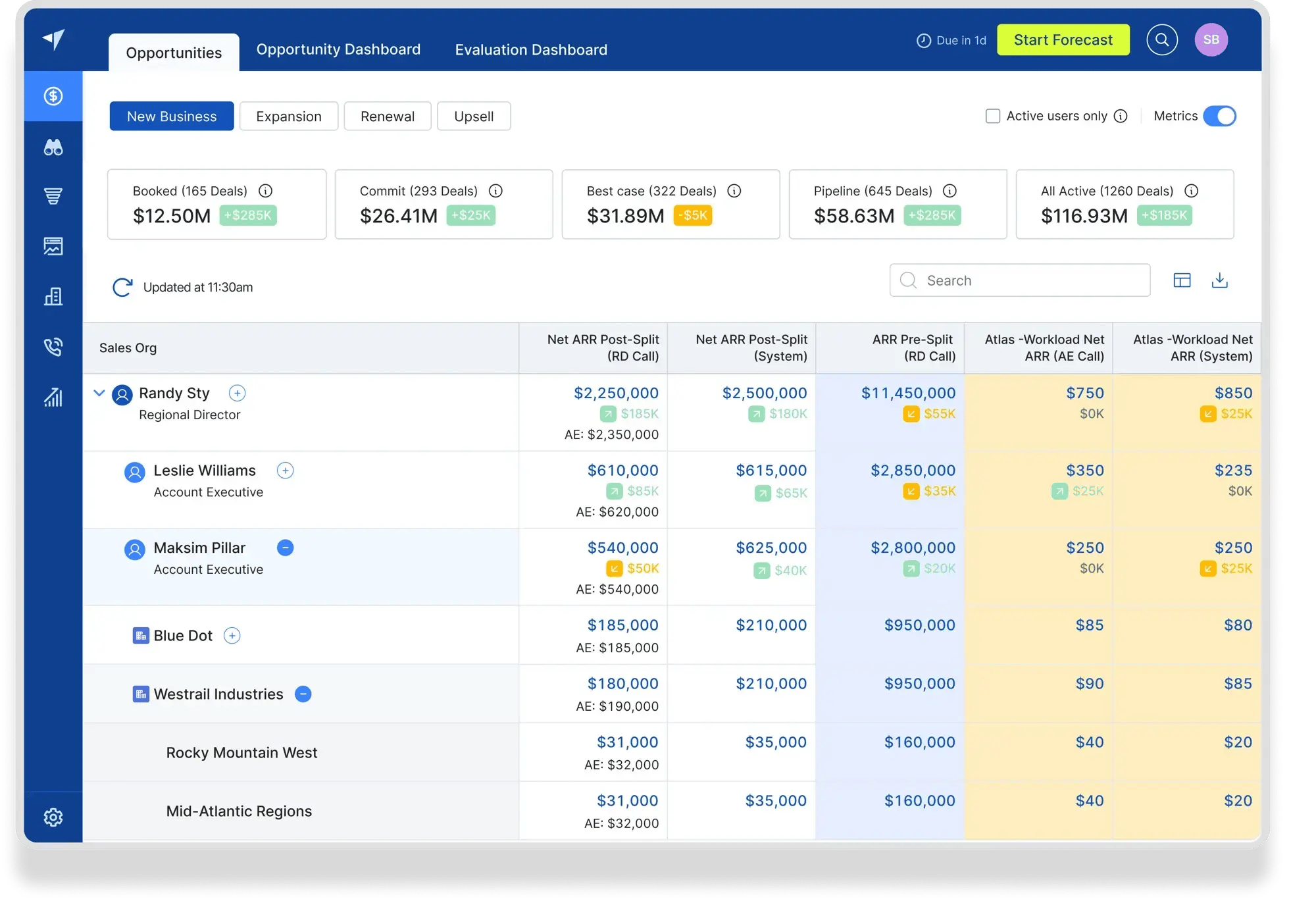Open the settings gear icon in sidebar
Image resolution: width=1316 pixels, height=901 pixels.
pyautogui.click(x=52, y=816)
